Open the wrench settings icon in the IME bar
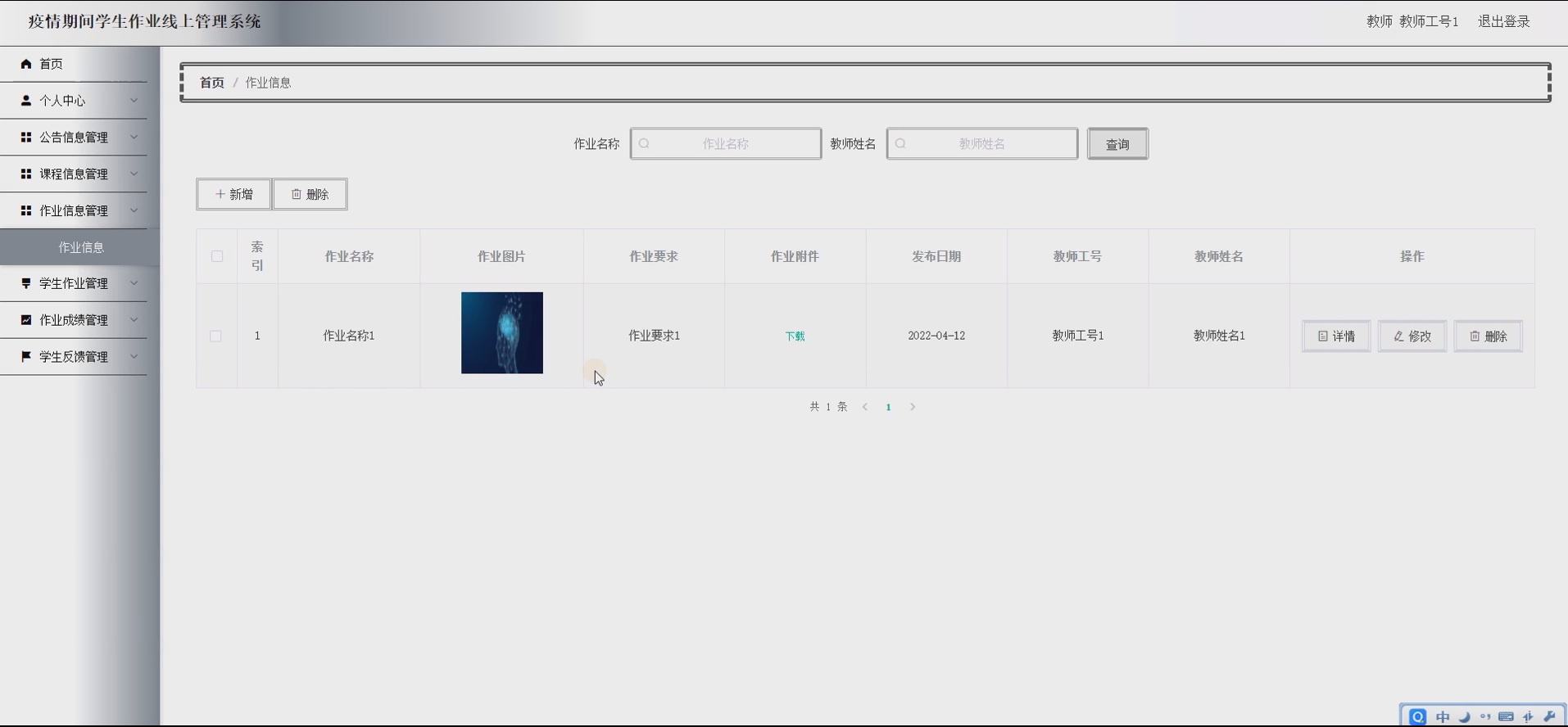The width and height of the screenshot is (1568, 727). point(1549,716)
